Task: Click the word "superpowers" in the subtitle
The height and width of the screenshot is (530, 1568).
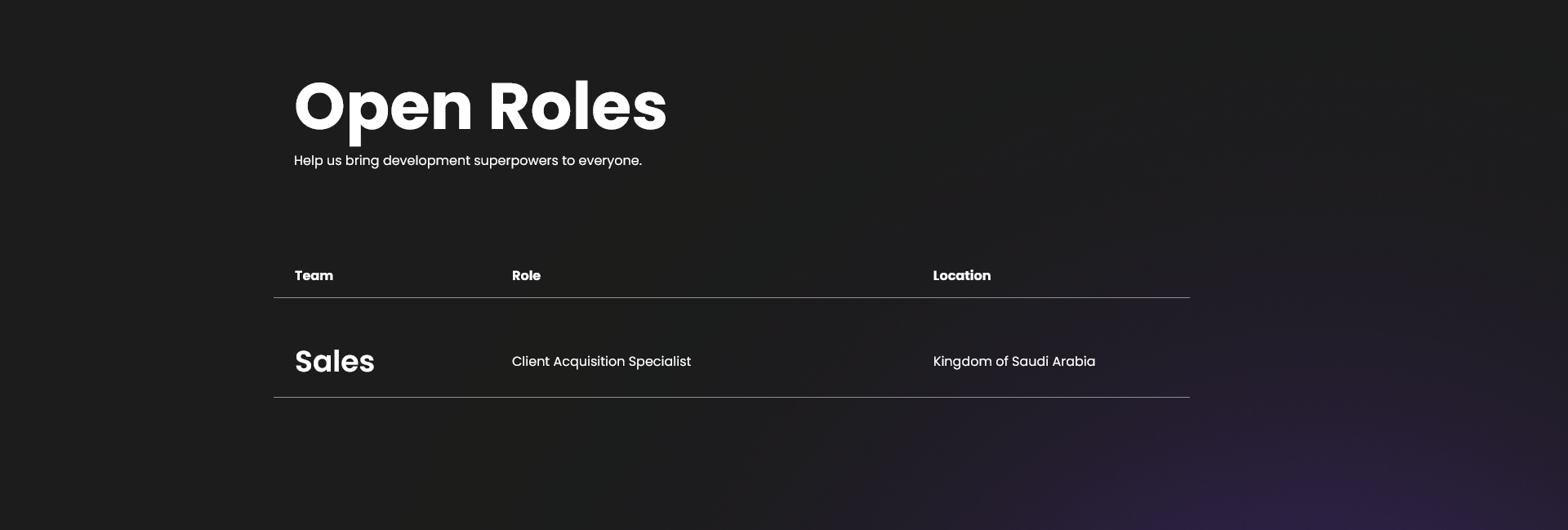Action: coord(515,161)
